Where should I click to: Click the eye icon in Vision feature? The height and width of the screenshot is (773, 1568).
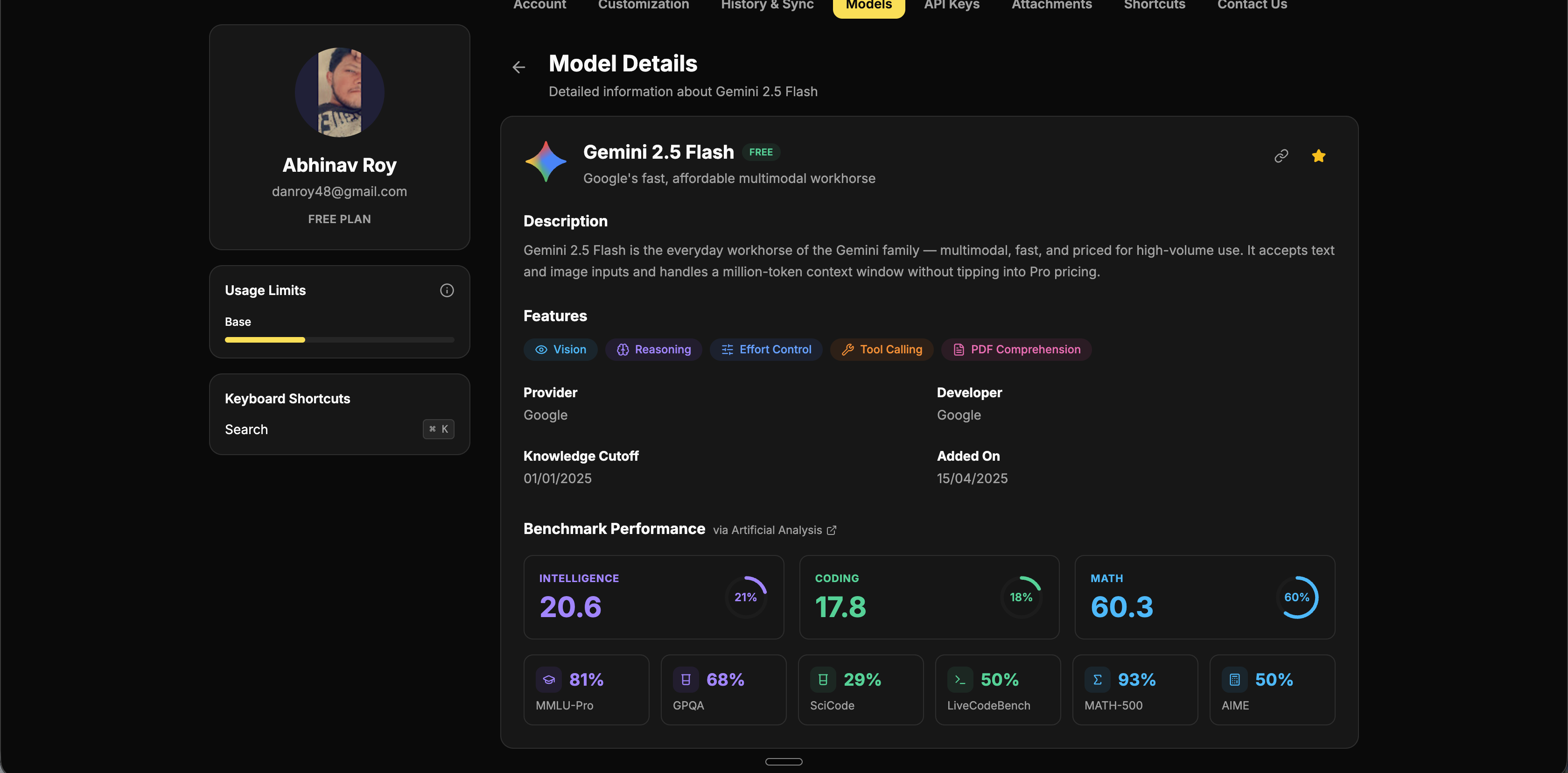(x=541, y=349)
